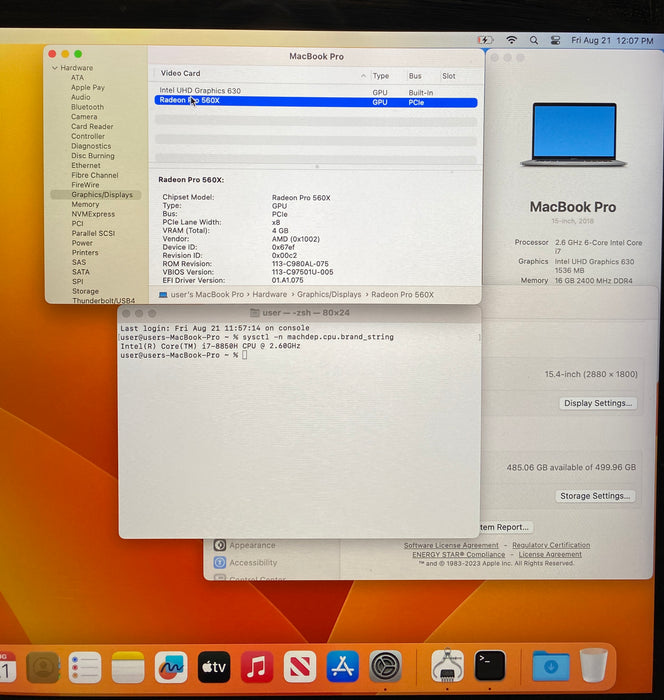Click the Terminal command prompt cursor
Screen dimensions: 664x700
pos(244,355)
